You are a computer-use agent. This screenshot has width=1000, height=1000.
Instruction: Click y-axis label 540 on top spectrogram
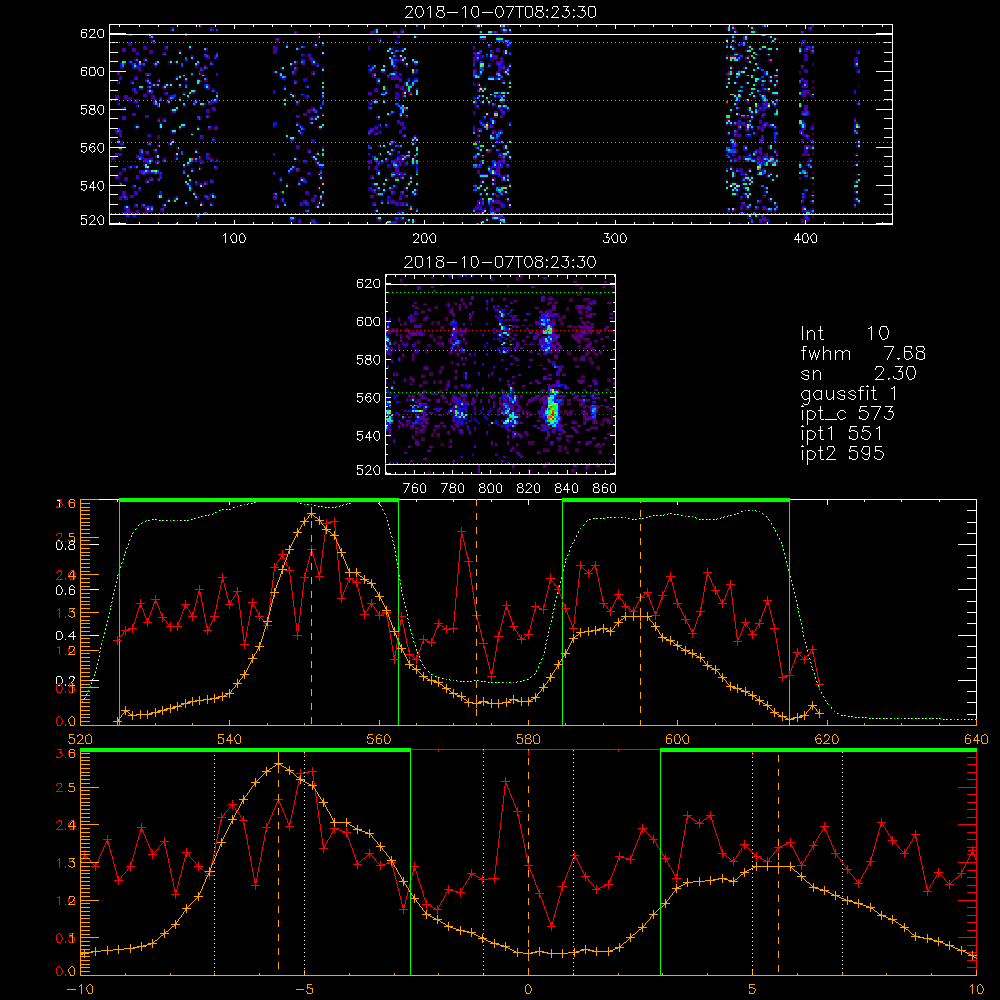coord(92,186)
